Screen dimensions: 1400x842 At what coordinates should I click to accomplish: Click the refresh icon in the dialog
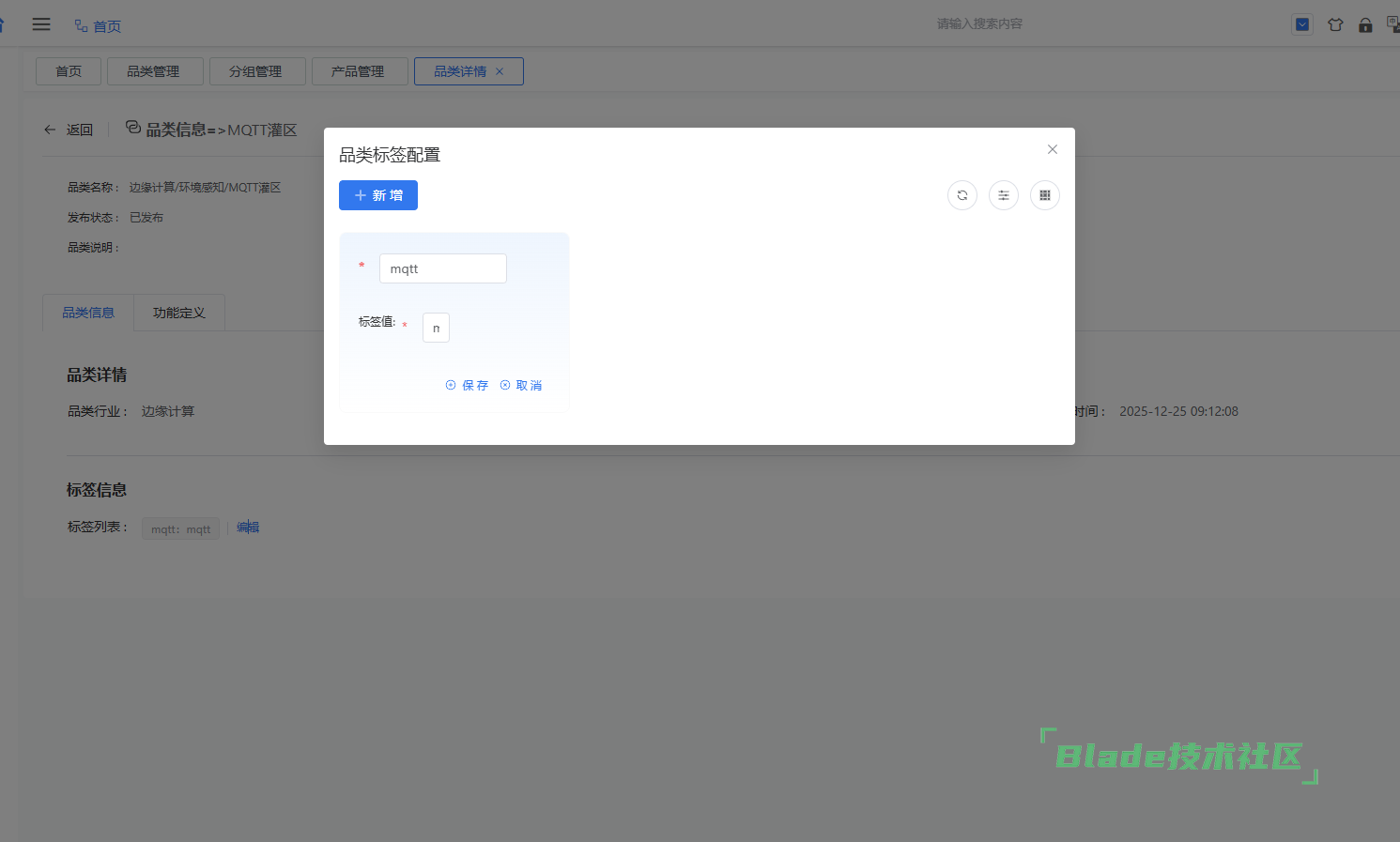pos(962,195)
